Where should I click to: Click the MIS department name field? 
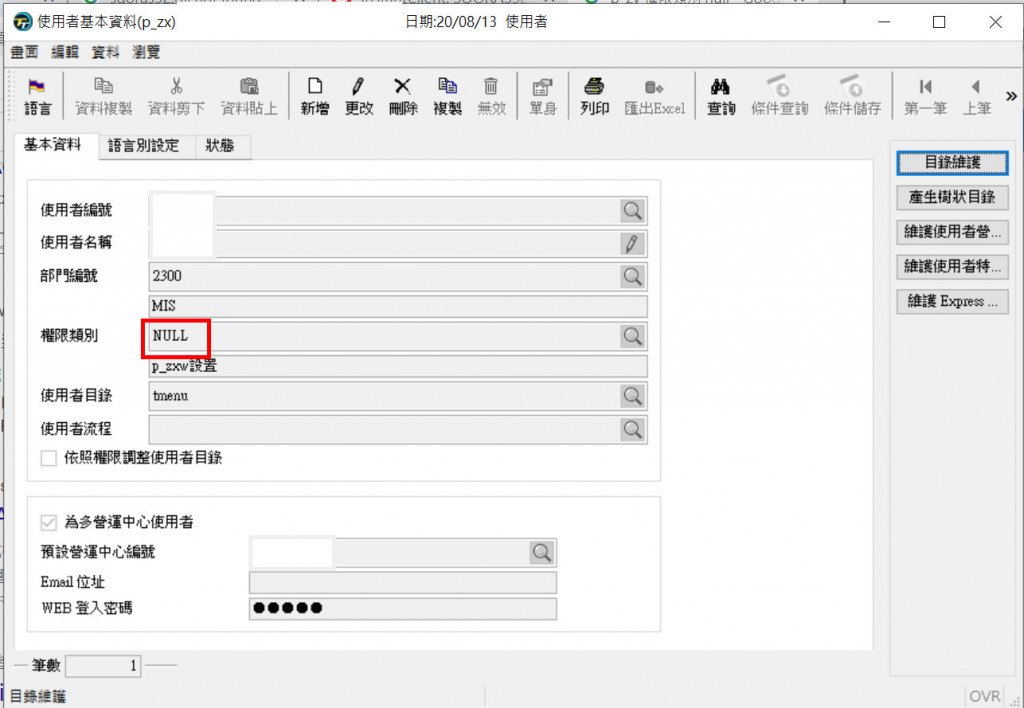(398, 306)
